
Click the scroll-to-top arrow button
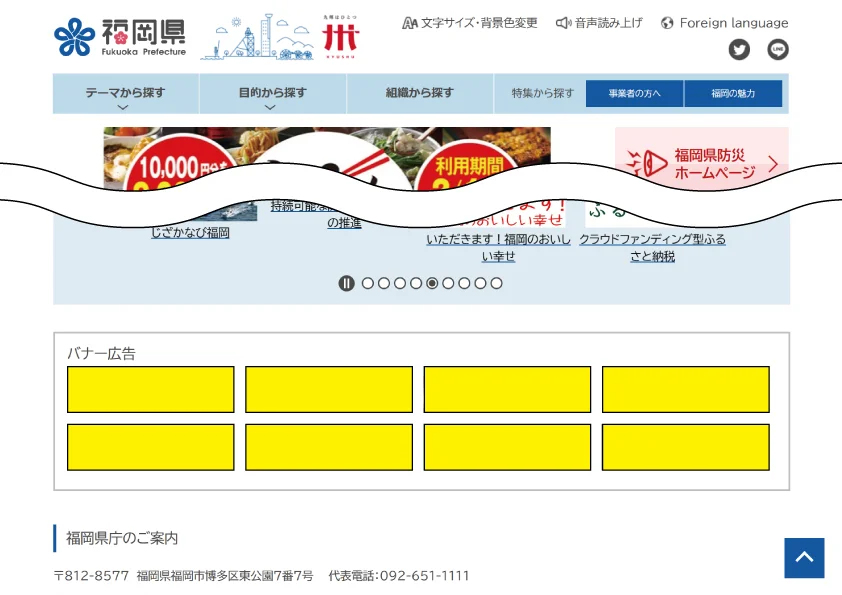[x=804, y=558]
